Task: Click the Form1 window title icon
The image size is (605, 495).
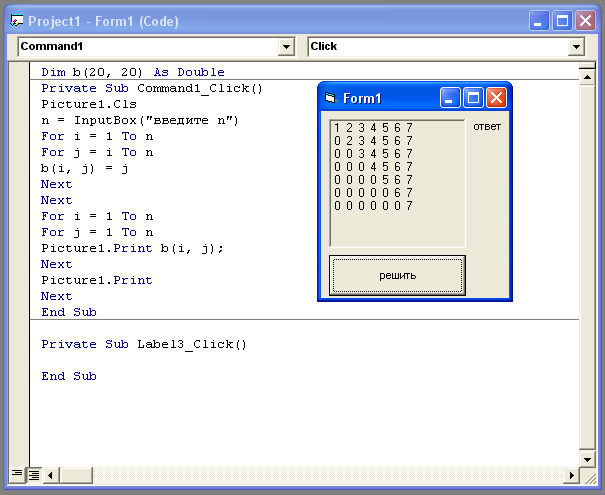Action: [x=330, y=98]
